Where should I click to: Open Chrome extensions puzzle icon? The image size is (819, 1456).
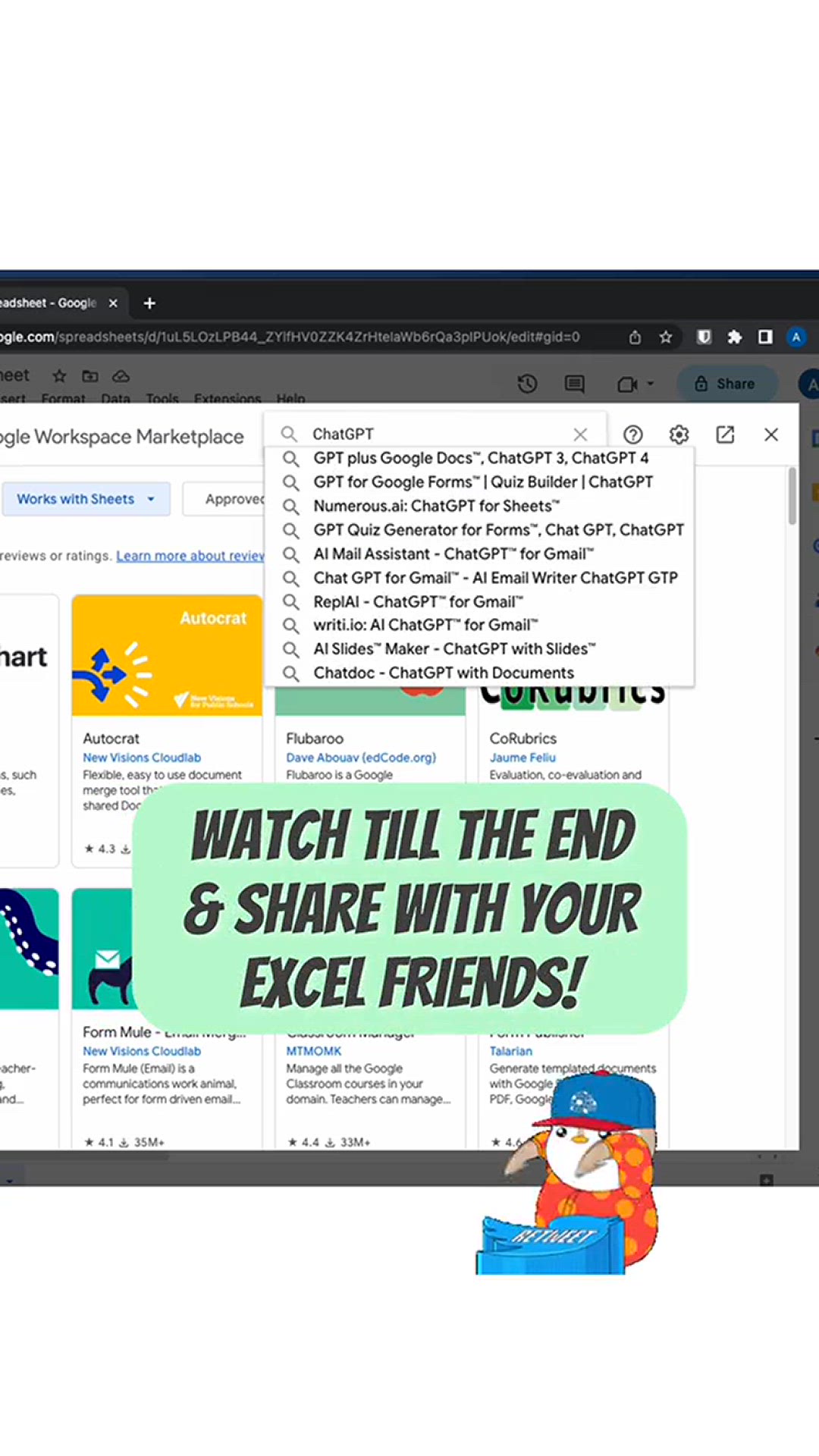(x=734, y=337)
